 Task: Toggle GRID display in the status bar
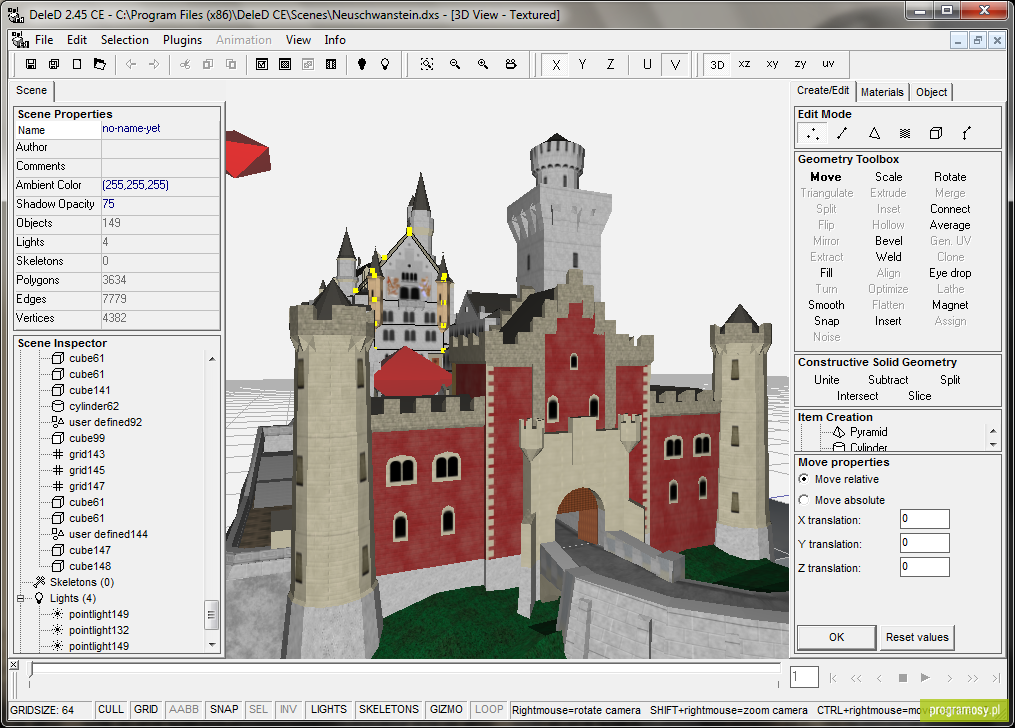pos(146,710)
